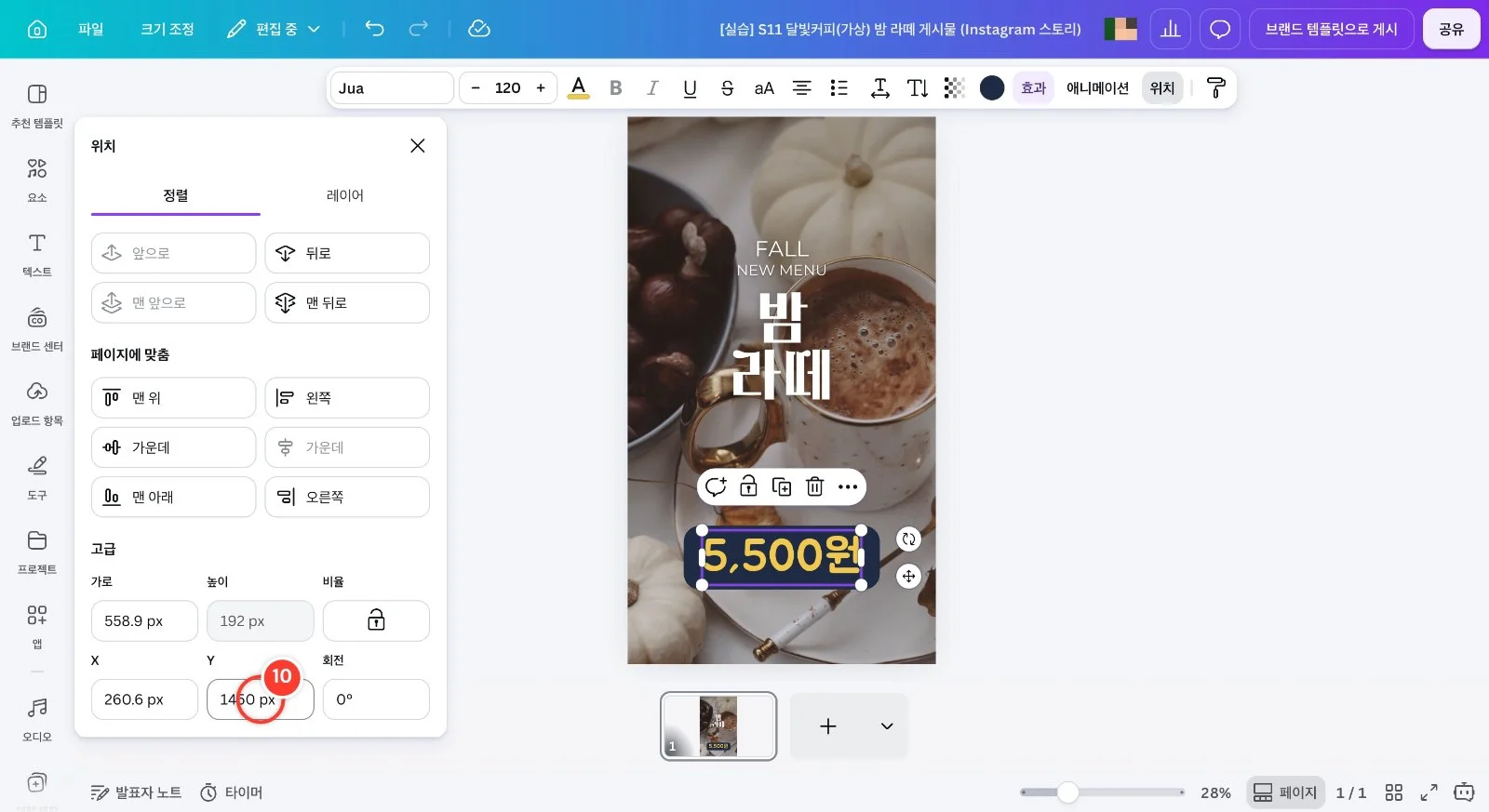Toggle uppercase aA formatting
This screenshot has height=812, width=1489.
(764, 87)
